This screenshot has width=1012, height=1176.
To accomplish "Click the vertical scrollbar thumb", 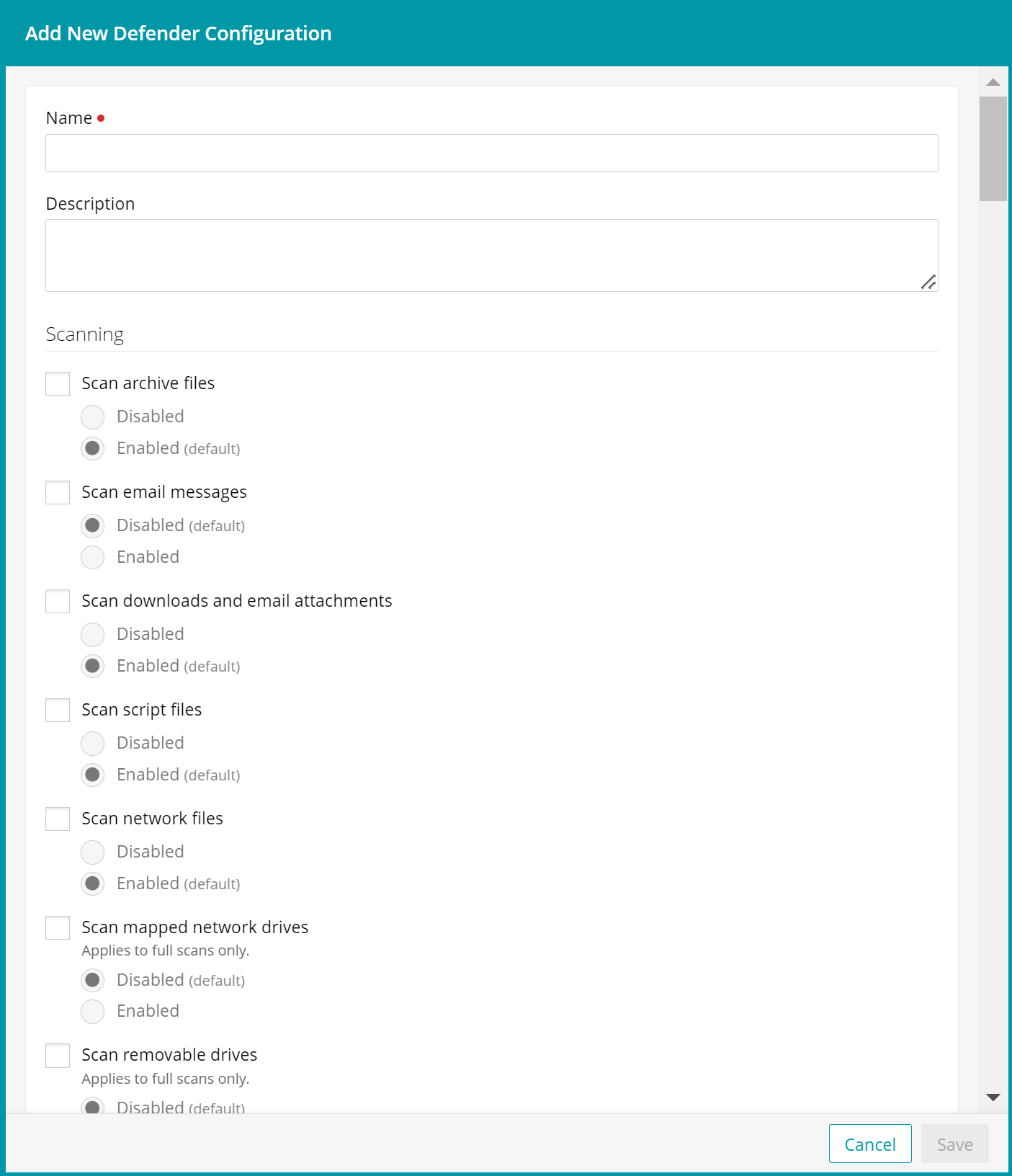I will (993, 148).
